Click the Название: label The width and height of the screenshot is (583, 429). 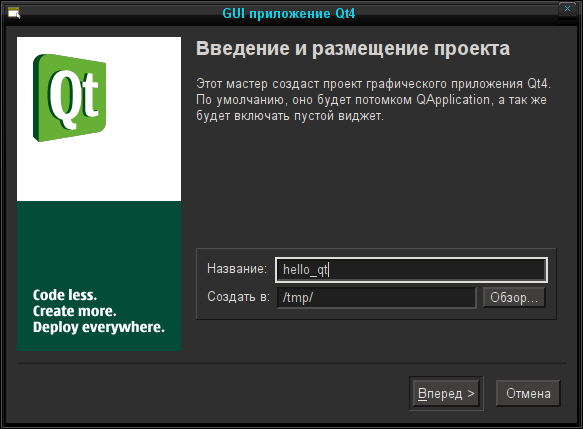click(237, 268)
